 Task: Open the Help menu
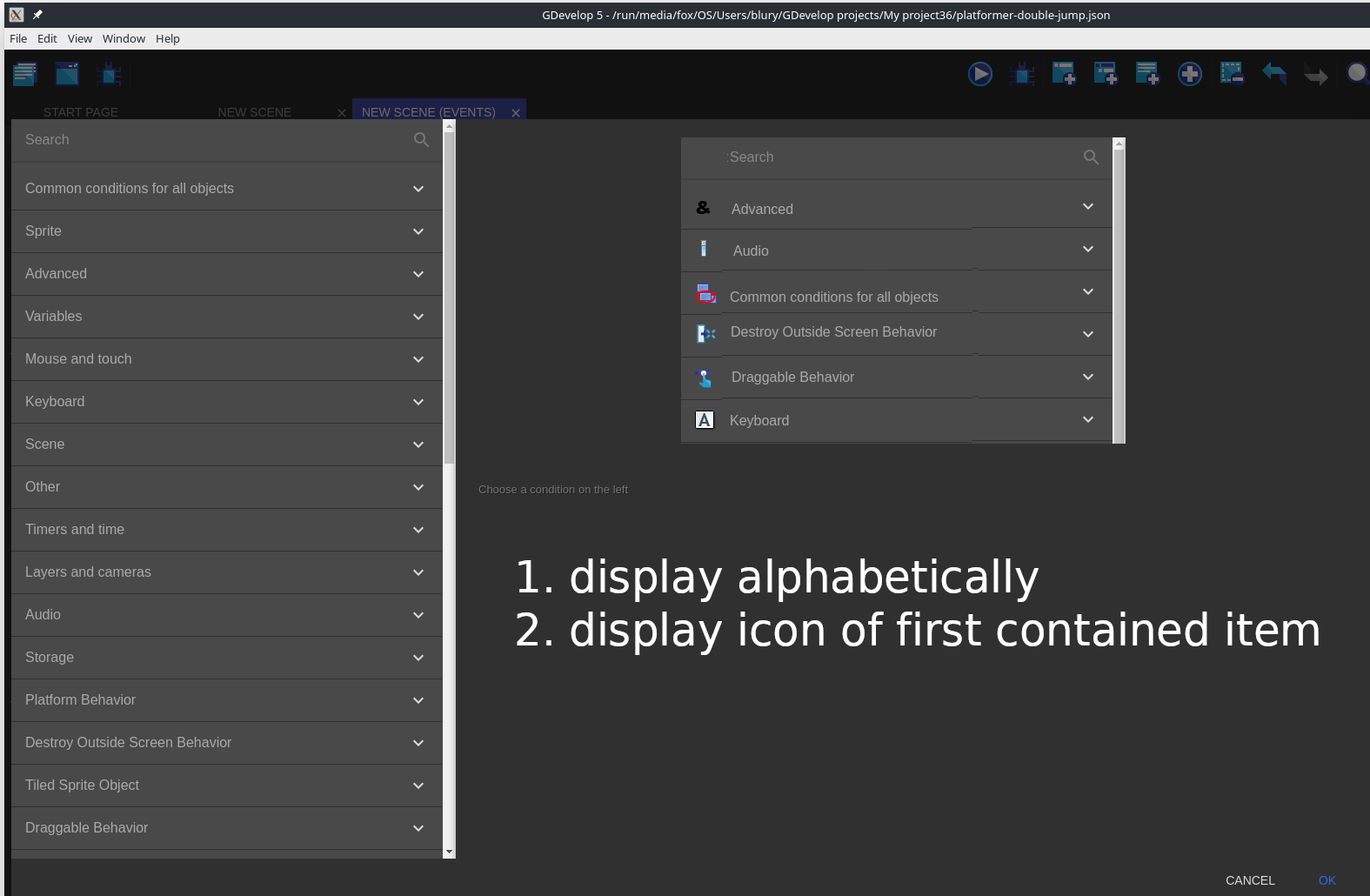point(168,38)
